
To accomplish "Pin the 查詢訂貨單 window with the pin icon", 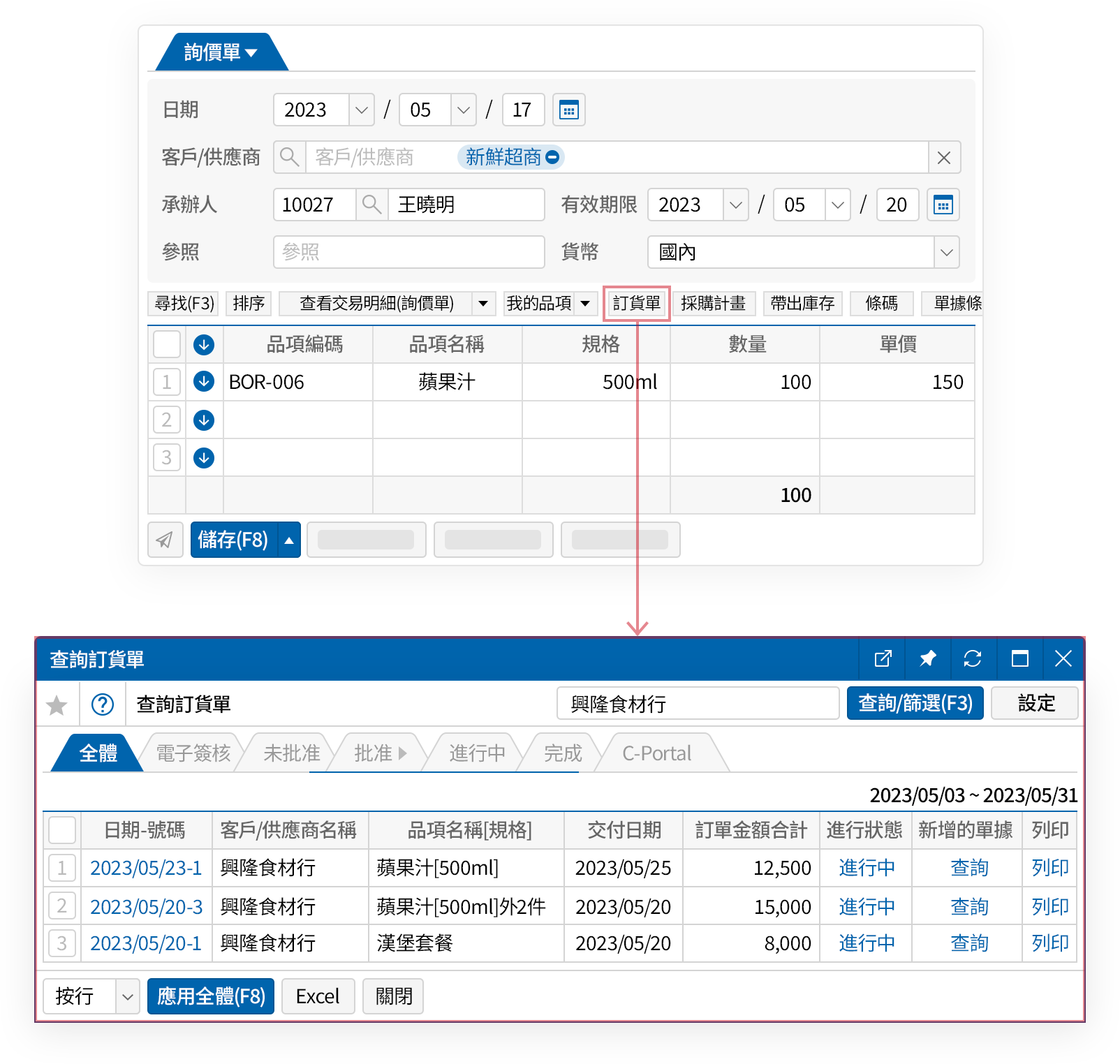I will [927, 658].
